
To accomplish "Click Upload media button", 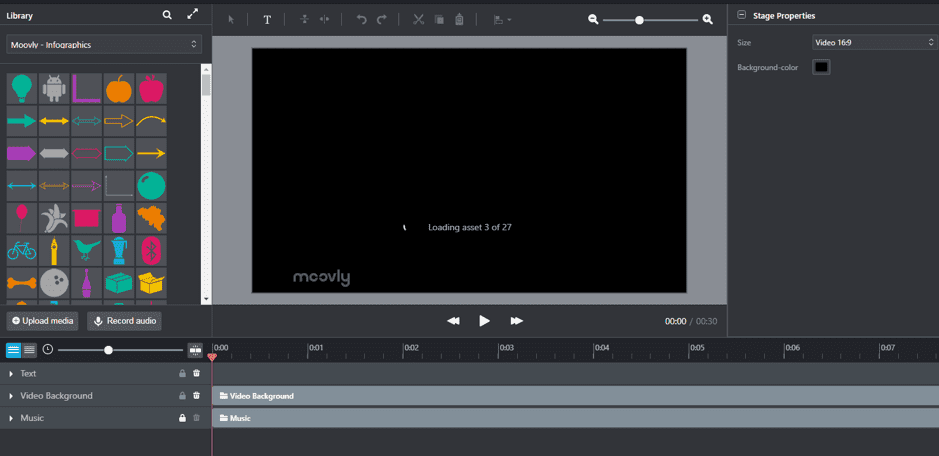I will click(43, 321).
